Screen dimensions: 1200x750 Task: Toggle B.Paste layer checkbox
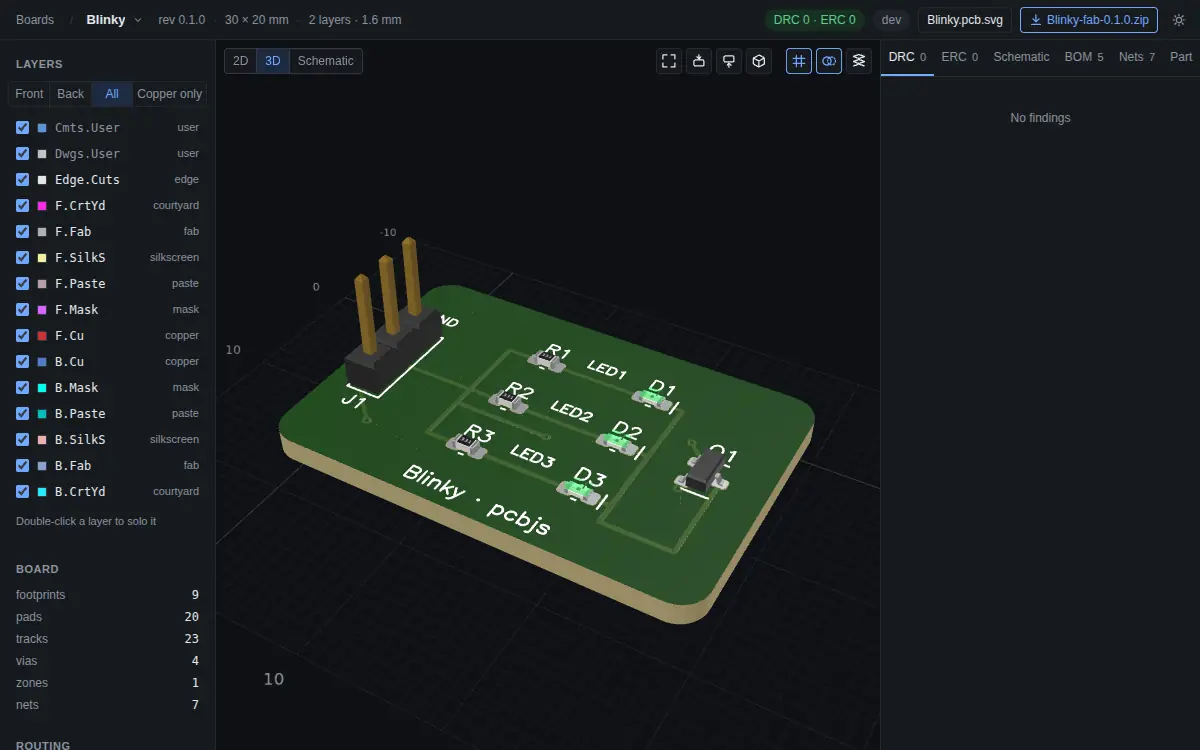pos(23,413)
